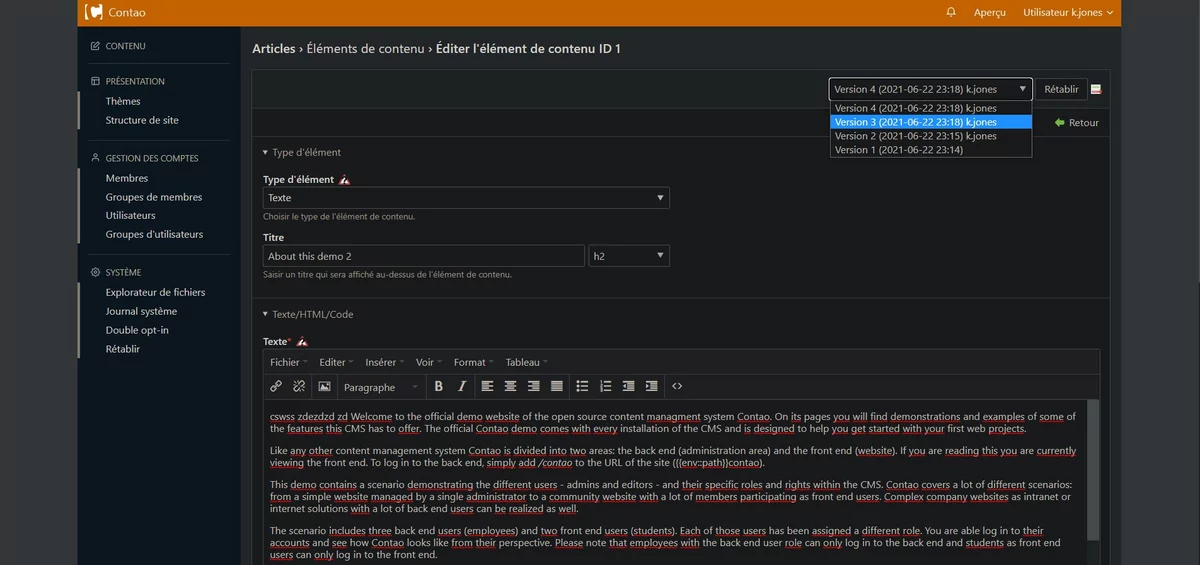
Task: Click the Gestion des comptes icon
Action: pyautogui.click(x=95, y=158)
